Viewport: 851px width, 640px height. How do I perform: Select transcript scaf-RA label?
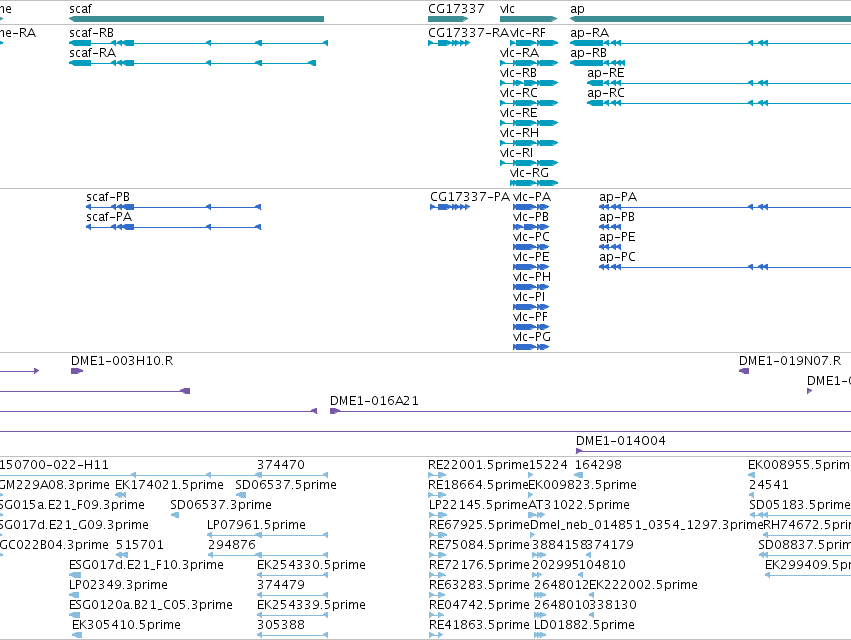tap(93, 53)
